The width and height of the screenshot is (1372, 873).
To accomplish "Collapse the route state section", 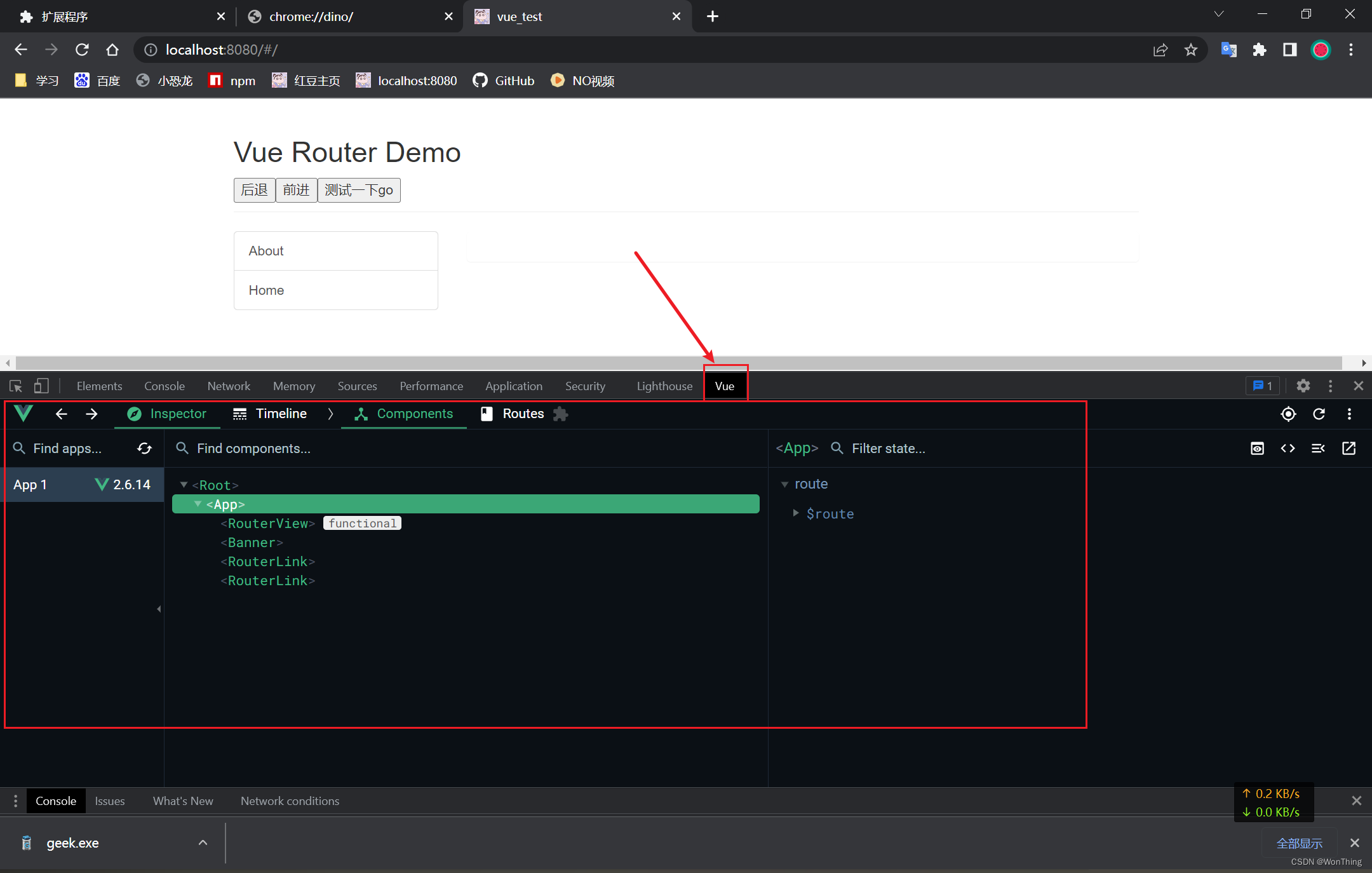I will 784,484.
